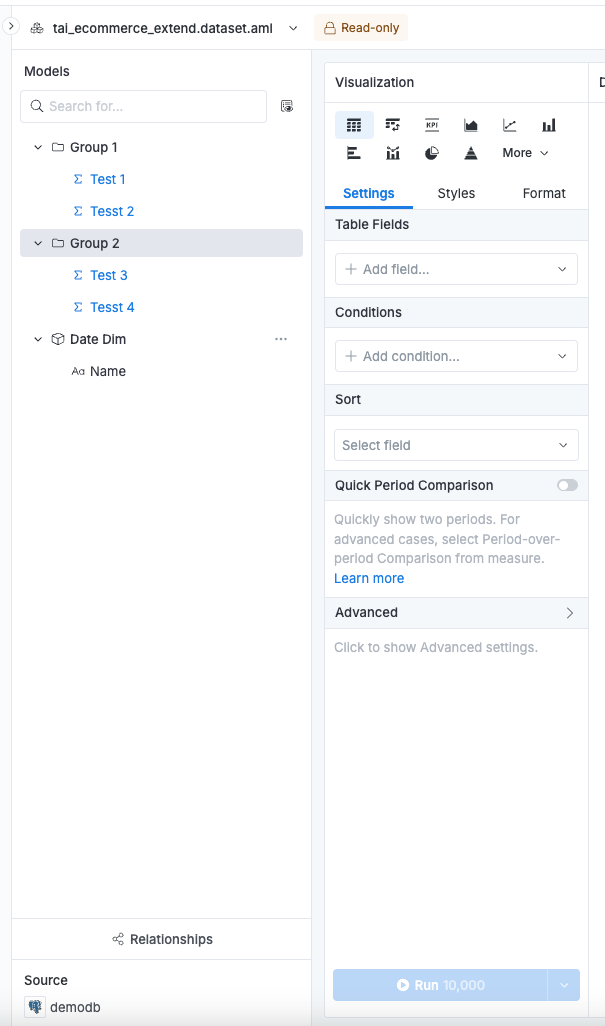Switch to the Styles tab

(456, 193)
